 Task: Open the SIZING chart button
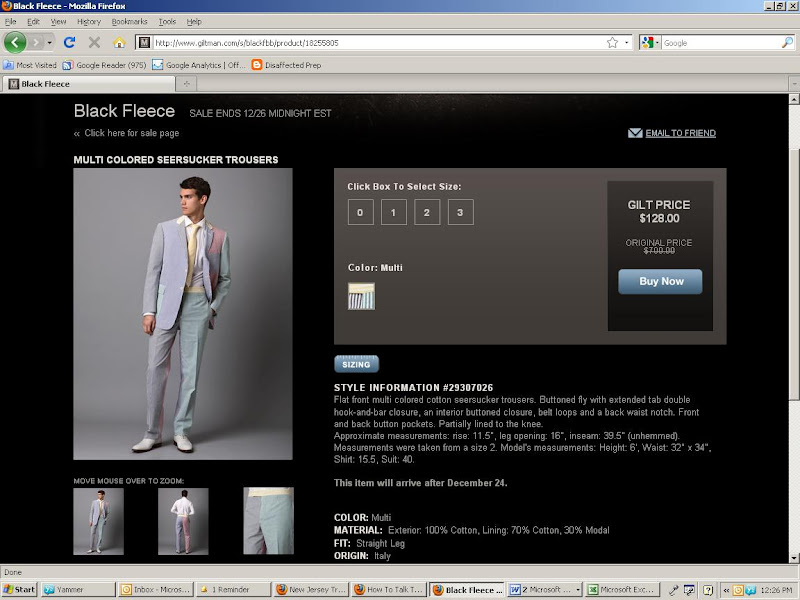pyautogui.click(x=356, y=364)
